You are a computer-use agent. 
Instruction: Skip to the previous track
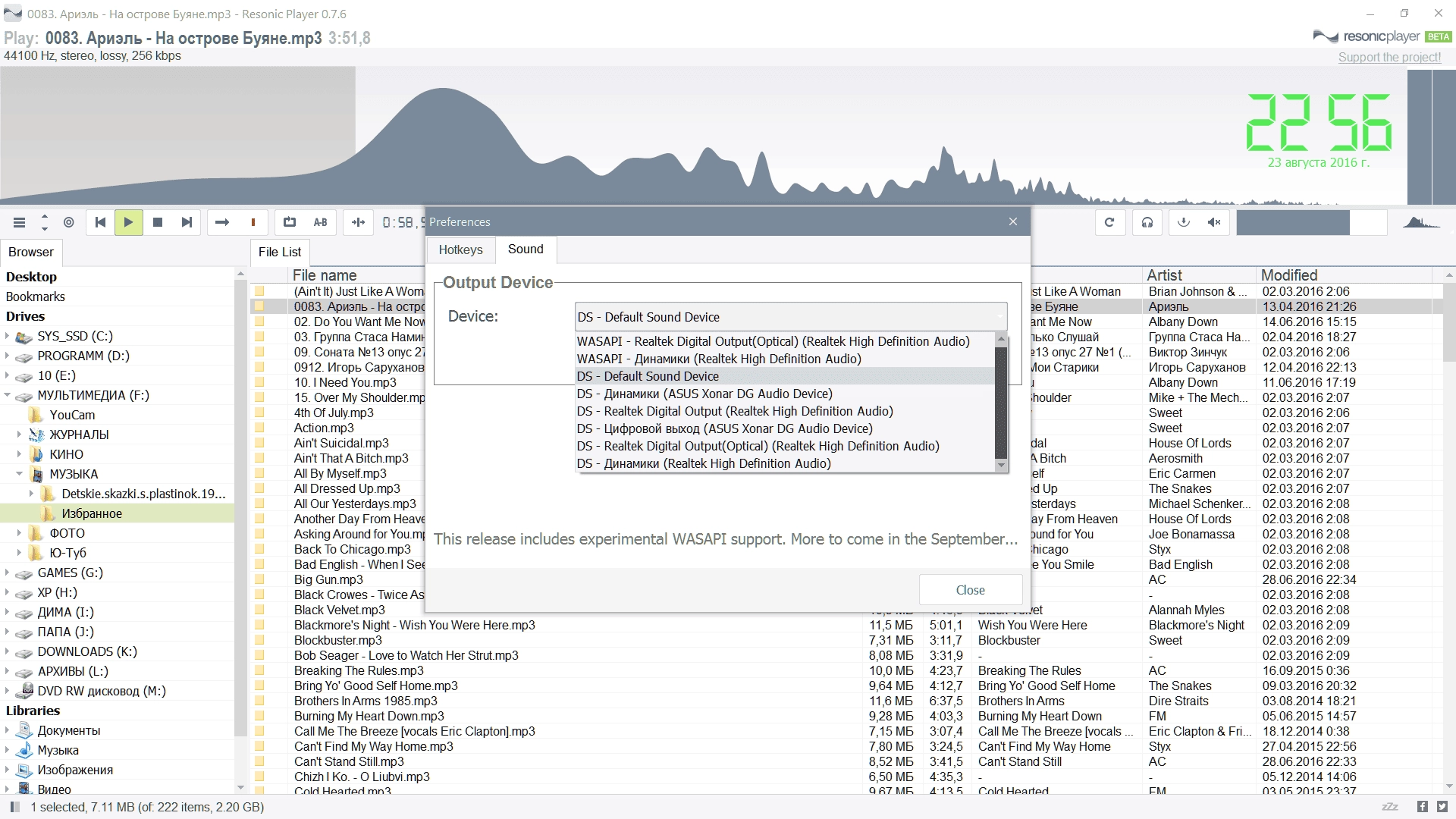tap(100, 222)
